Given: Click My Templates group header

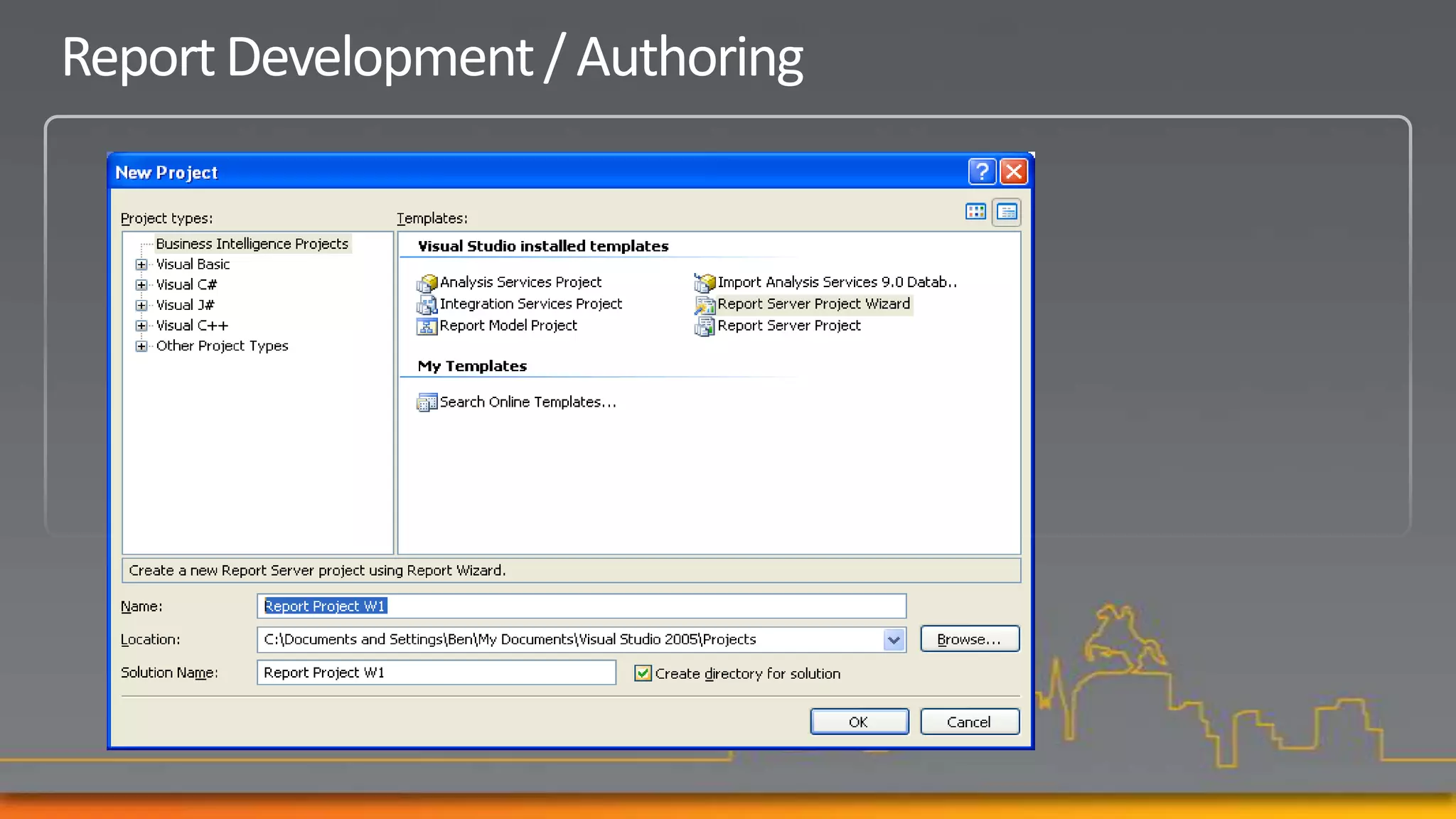Looking at the screenshot, I should (x=472, y=366).
